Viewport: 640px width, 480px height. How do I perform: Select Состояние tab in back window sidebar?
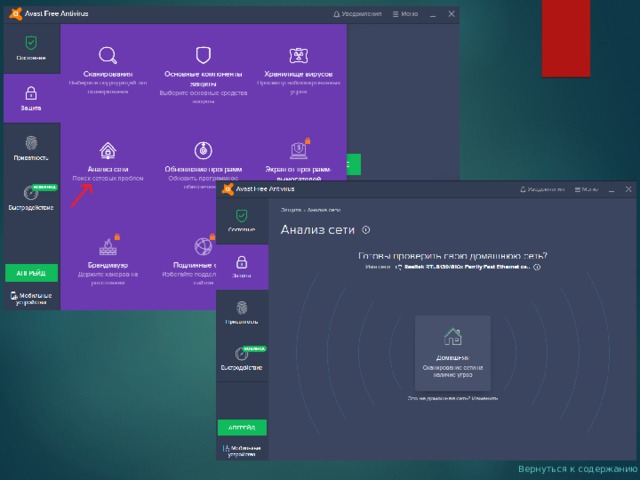[x=31, y=48]
